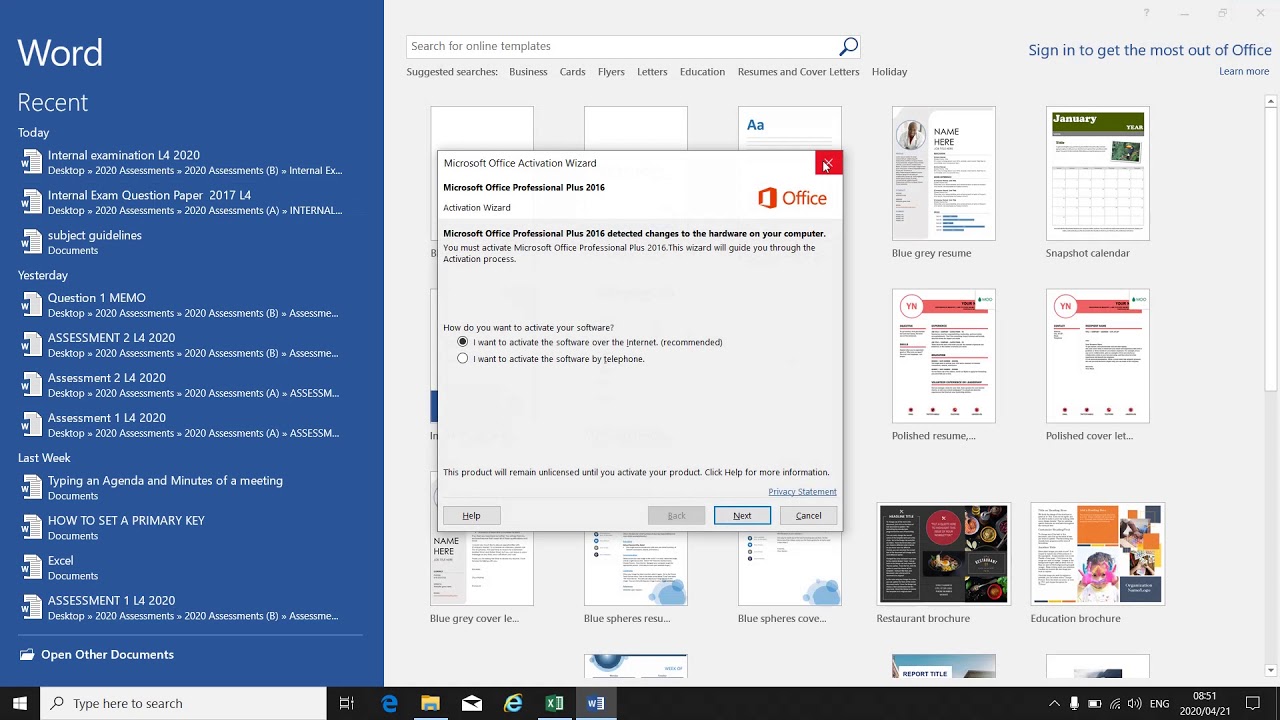Open the volume speaker tray icon

(1136, 703)
